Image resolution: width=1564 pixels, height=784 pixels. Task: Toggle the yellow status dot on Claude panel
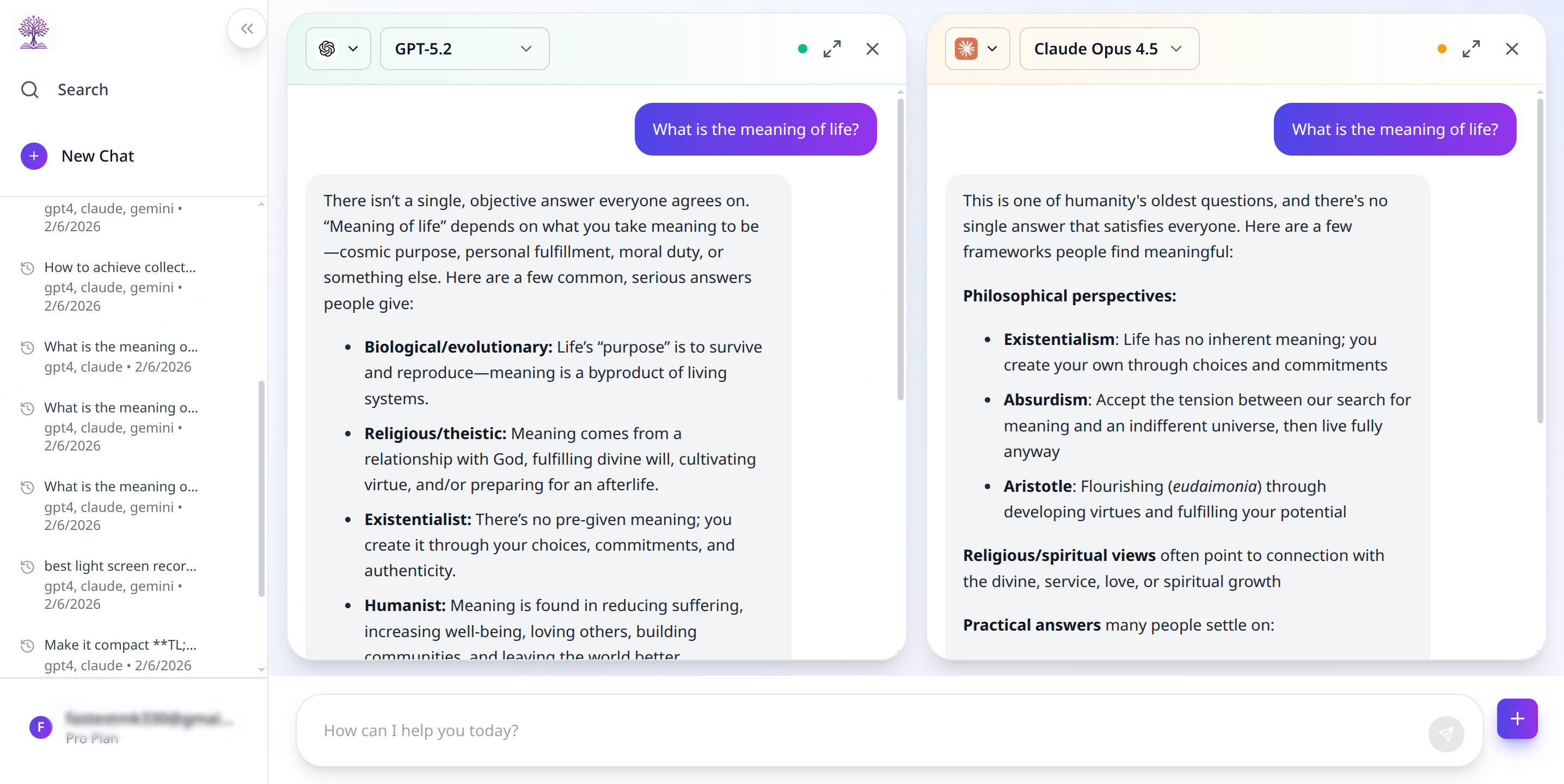(x=1442, y=50)
